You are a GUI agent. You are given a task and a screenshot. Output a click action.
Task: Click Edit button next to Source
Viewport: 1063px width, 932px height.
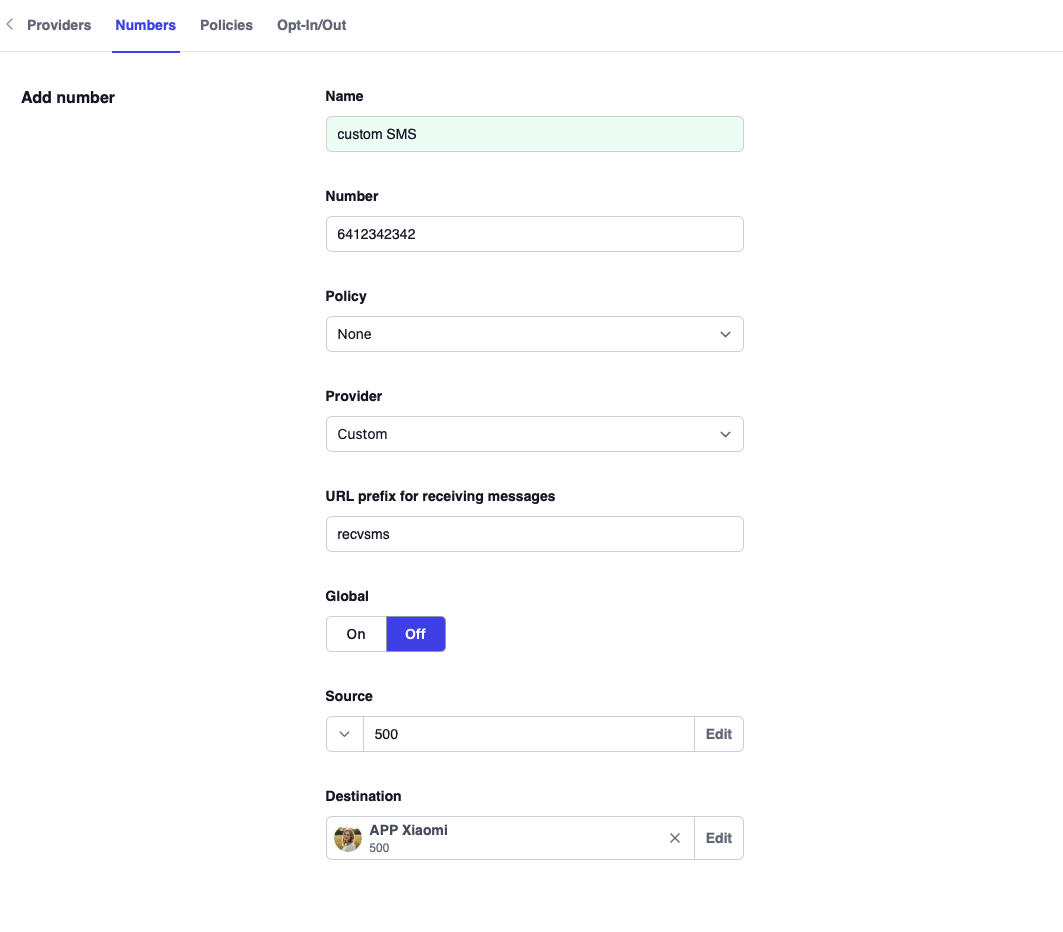(x=719, y=734)
